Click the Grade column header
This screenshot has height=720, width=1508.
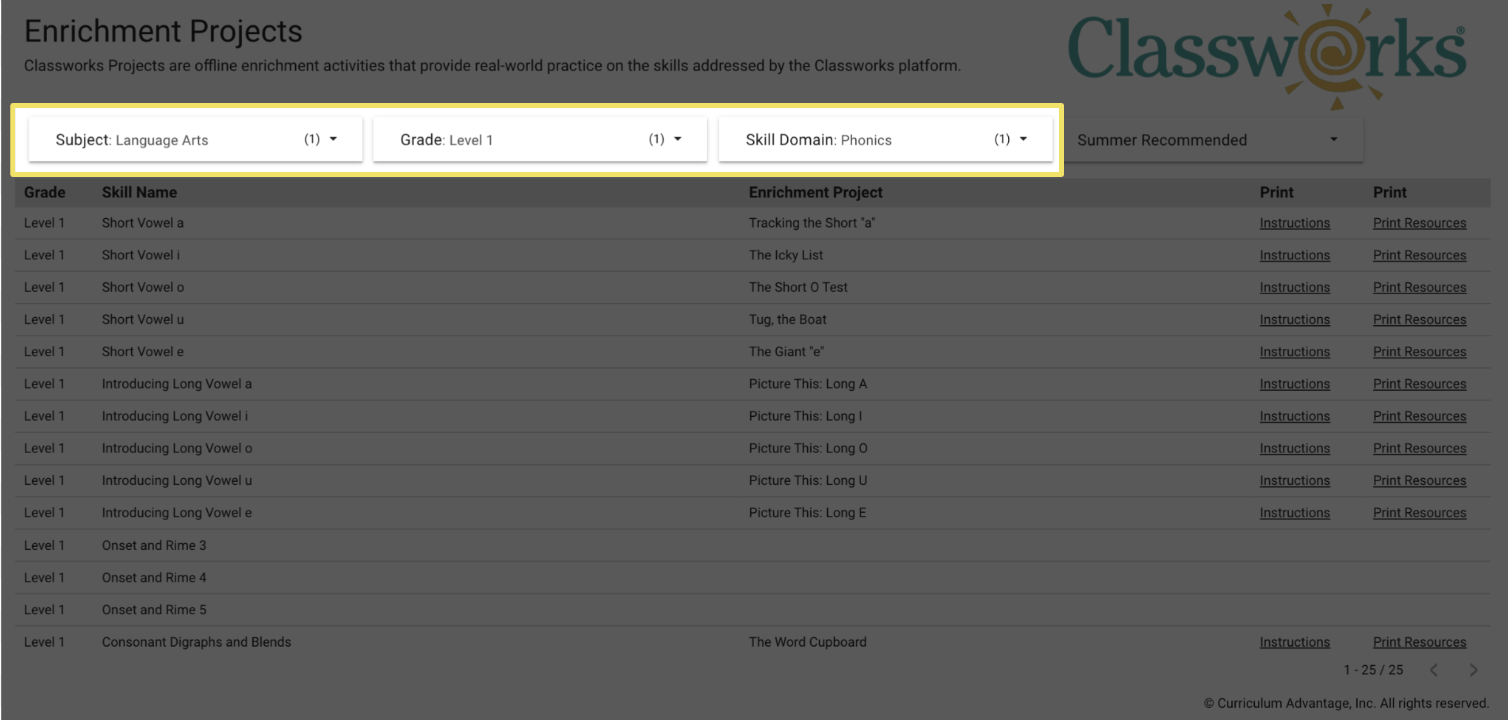pos(45,192)
